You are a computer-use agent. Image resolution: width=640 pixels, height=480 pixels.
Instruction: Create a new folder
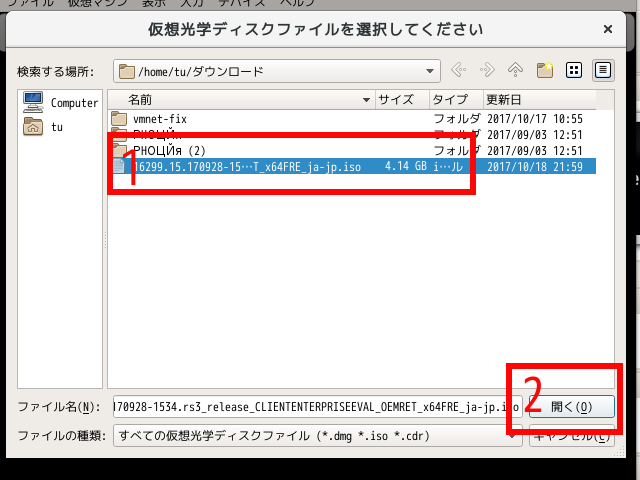pyautogui.click(x=545, y=71)
